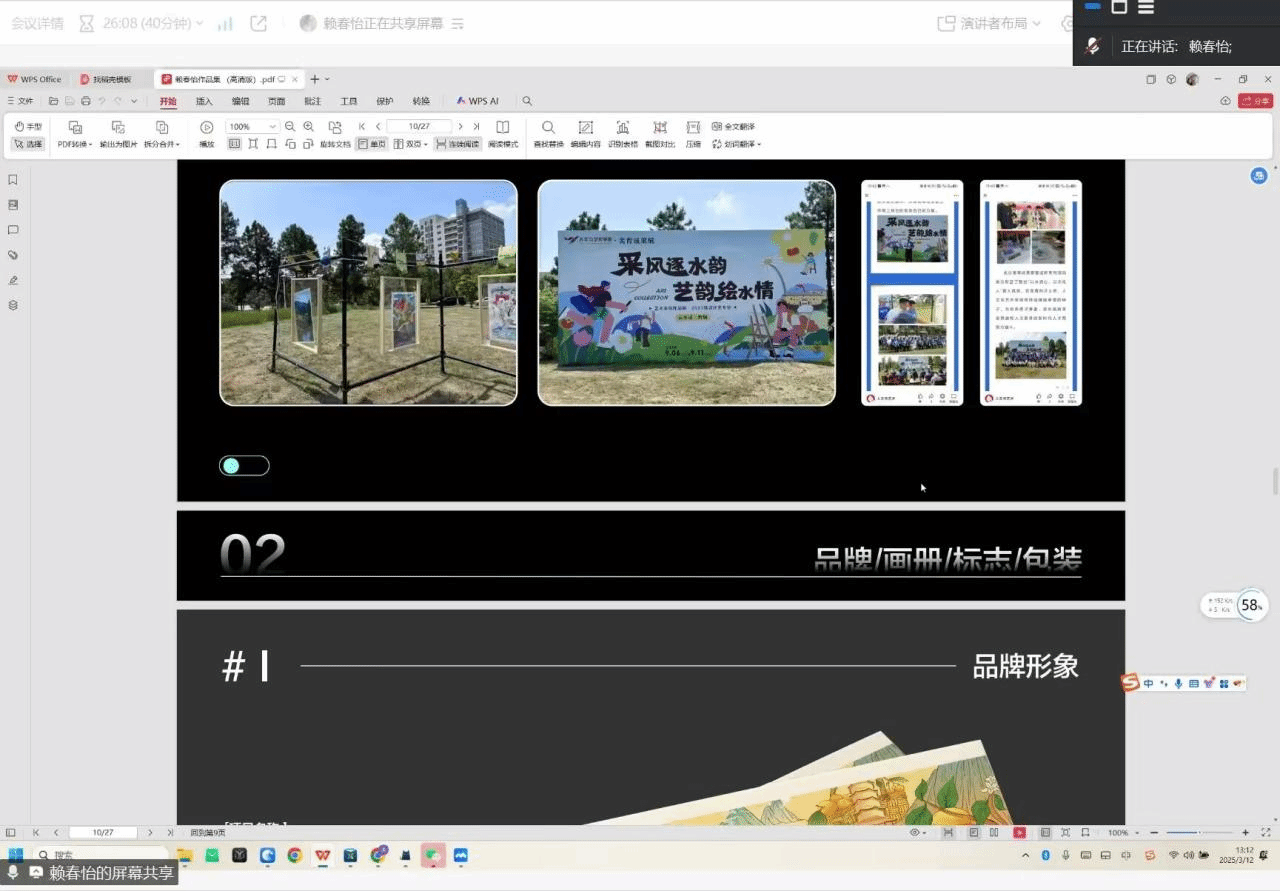Click the 查找替换 magnifier icon
1280x891 pixels.
tap(548, 128)
